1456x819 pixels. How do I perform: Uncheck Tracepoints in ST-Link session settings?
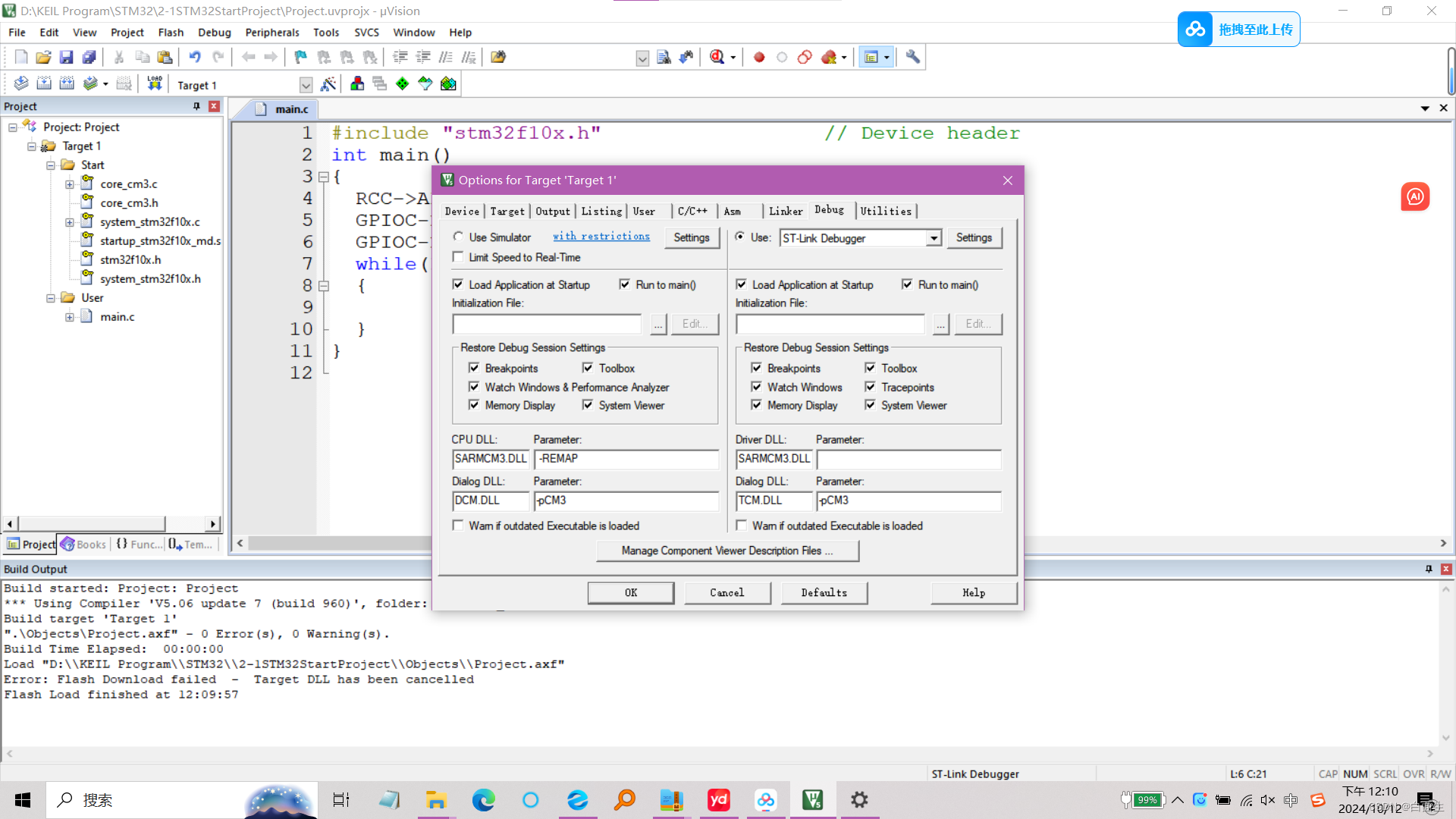(870, 387)
